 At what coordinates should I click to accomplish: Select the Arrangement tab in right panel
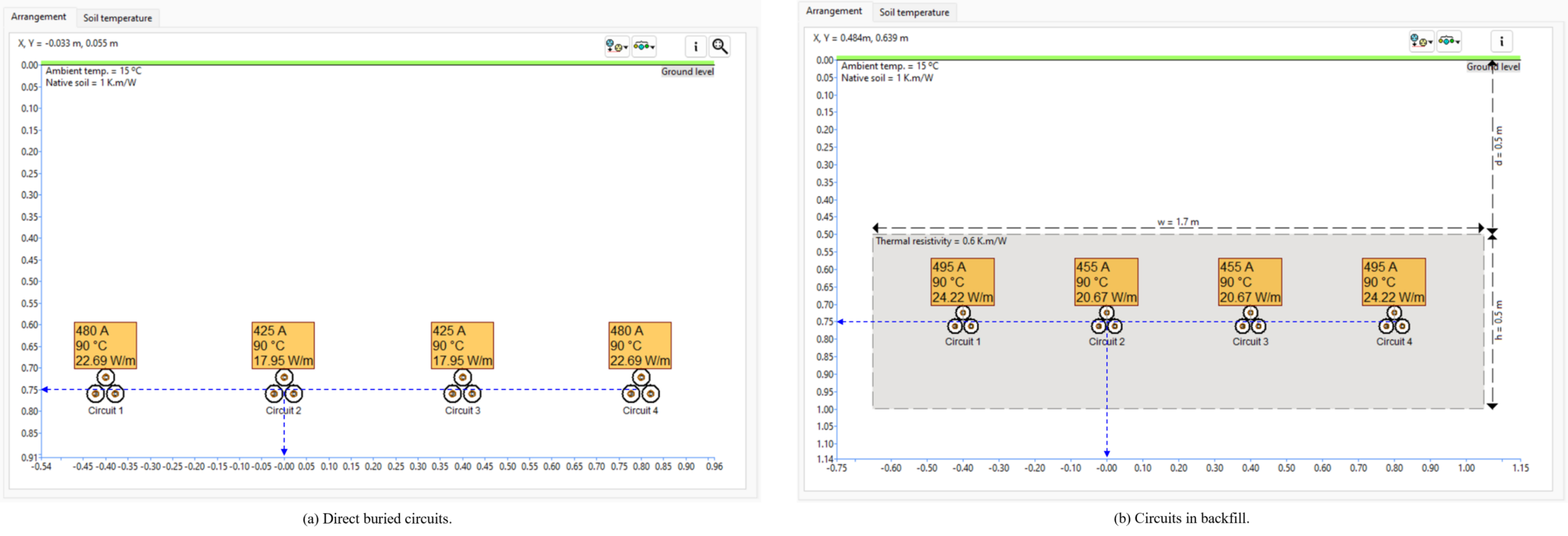click(x=834, y=11)
